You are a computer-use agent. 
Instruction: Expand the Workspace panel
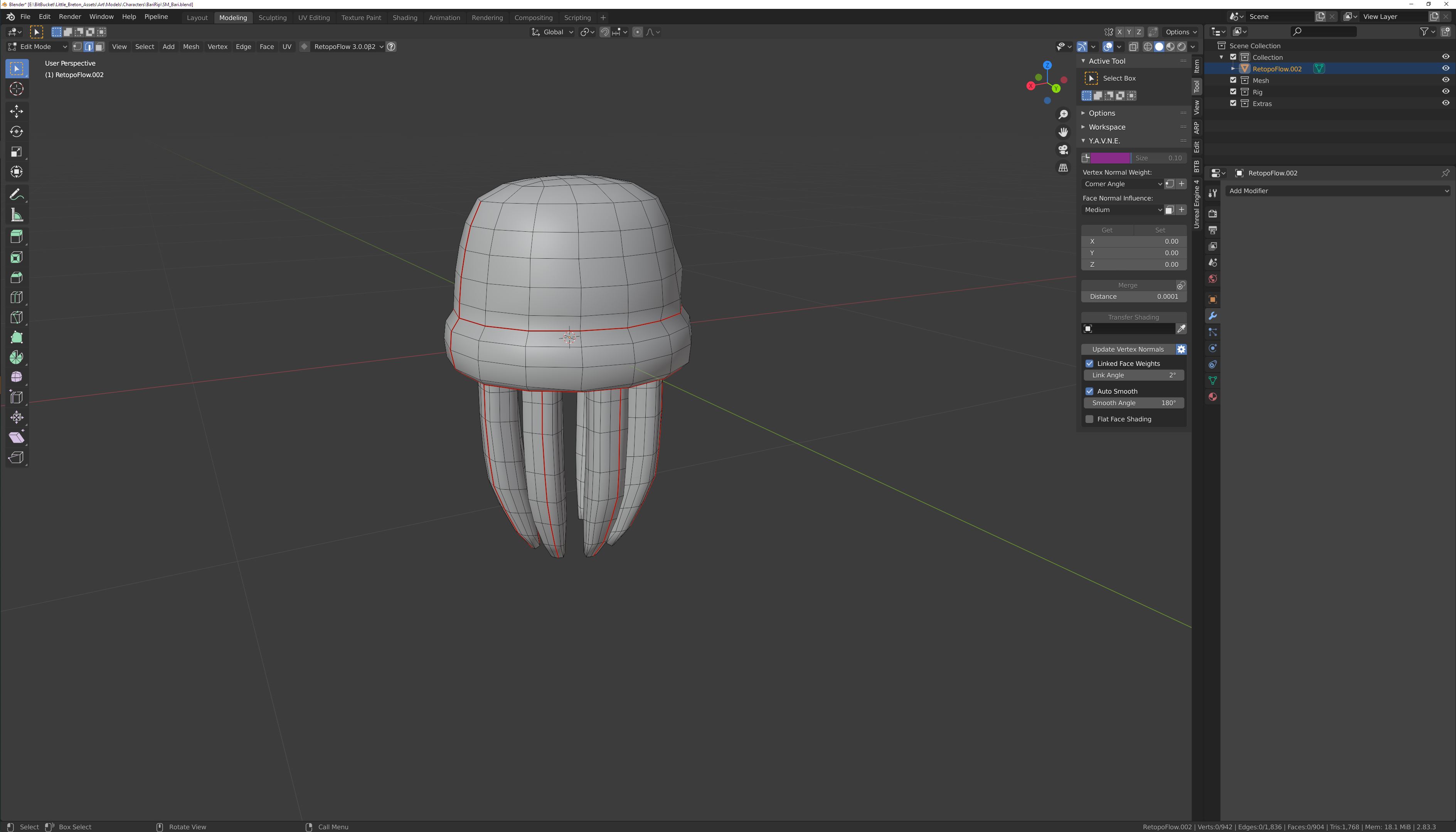pos(1106,127)
